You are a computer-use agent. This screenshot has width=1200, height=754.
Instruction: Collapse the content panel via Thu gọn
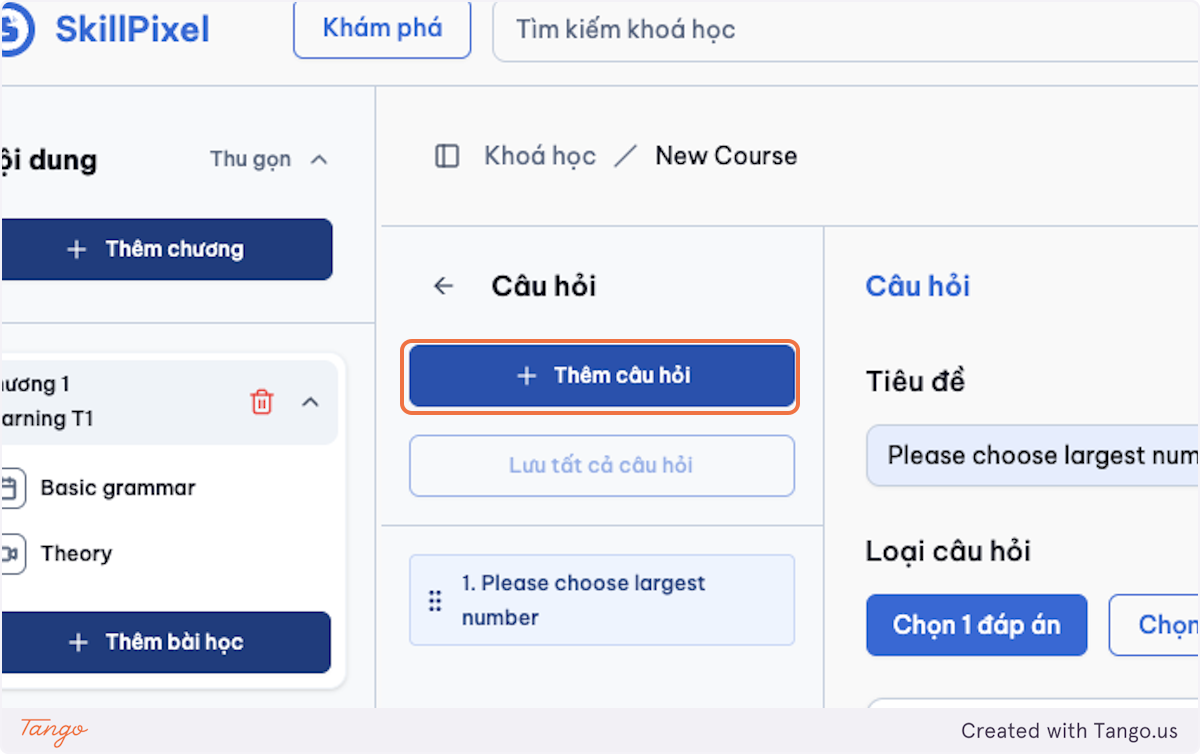click(269, 159)
